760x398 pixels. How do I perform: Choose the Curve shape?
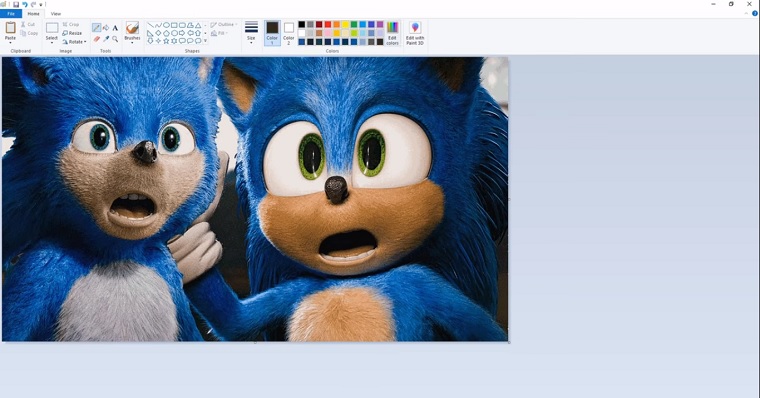tap(158, 25)
